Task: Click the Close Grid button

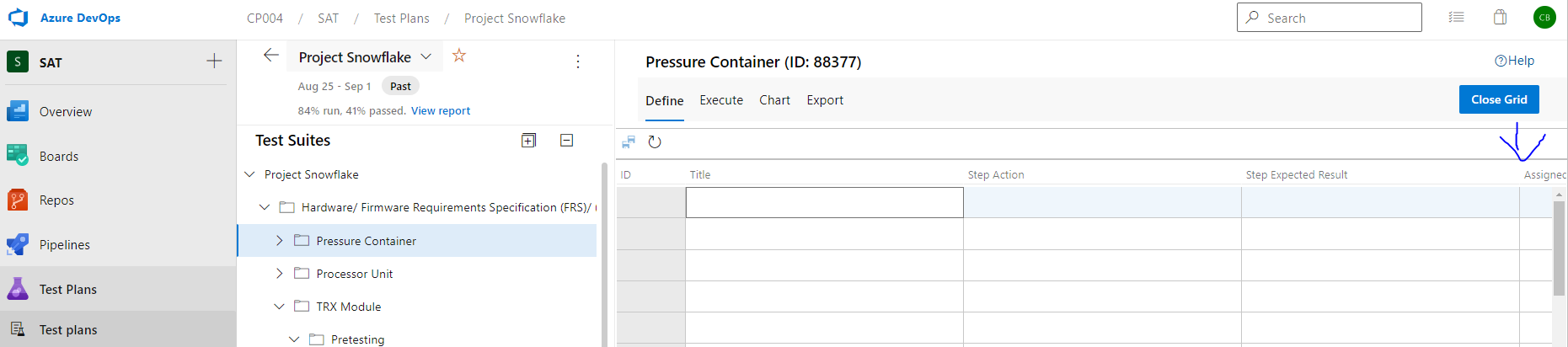Action: click(x=1498, y=99)
